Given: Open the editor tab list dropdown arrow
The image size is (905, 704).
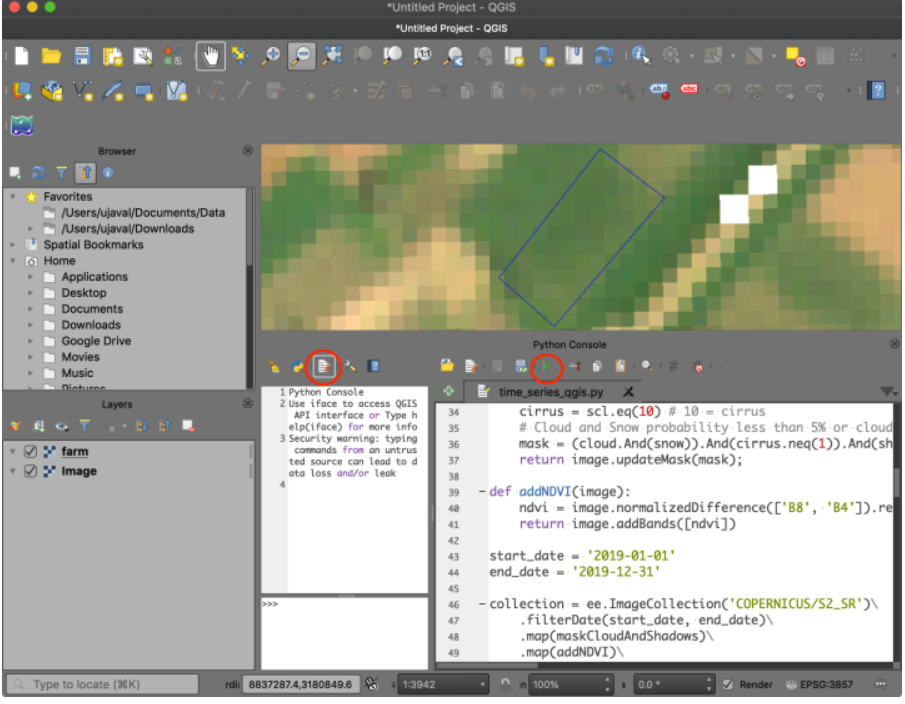Looking at the screenshot, I should (x=888, y=391).
